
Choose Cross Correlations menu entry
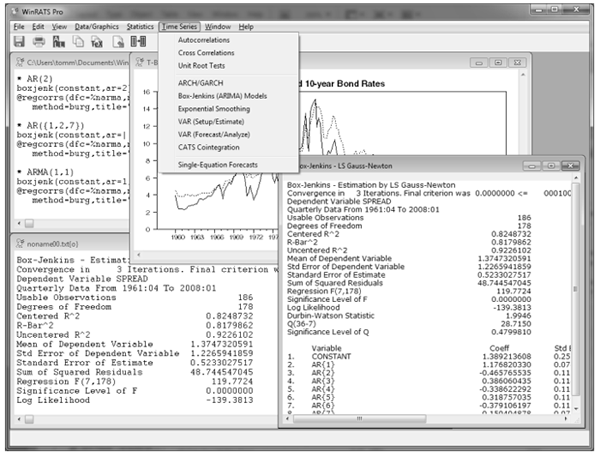228,53
